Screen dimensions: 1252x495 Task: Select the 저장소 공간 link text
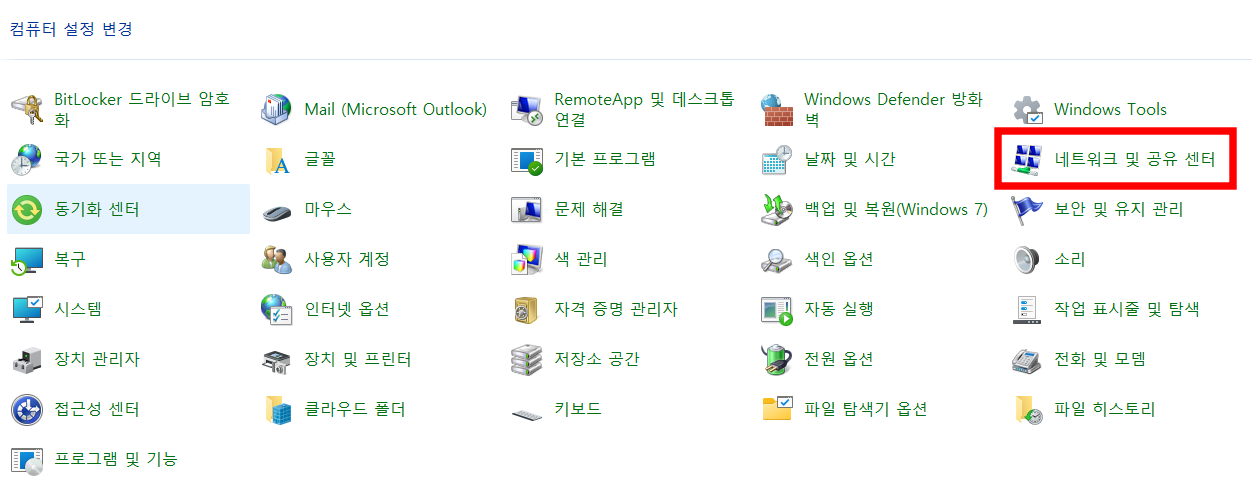tap(597, 359)
